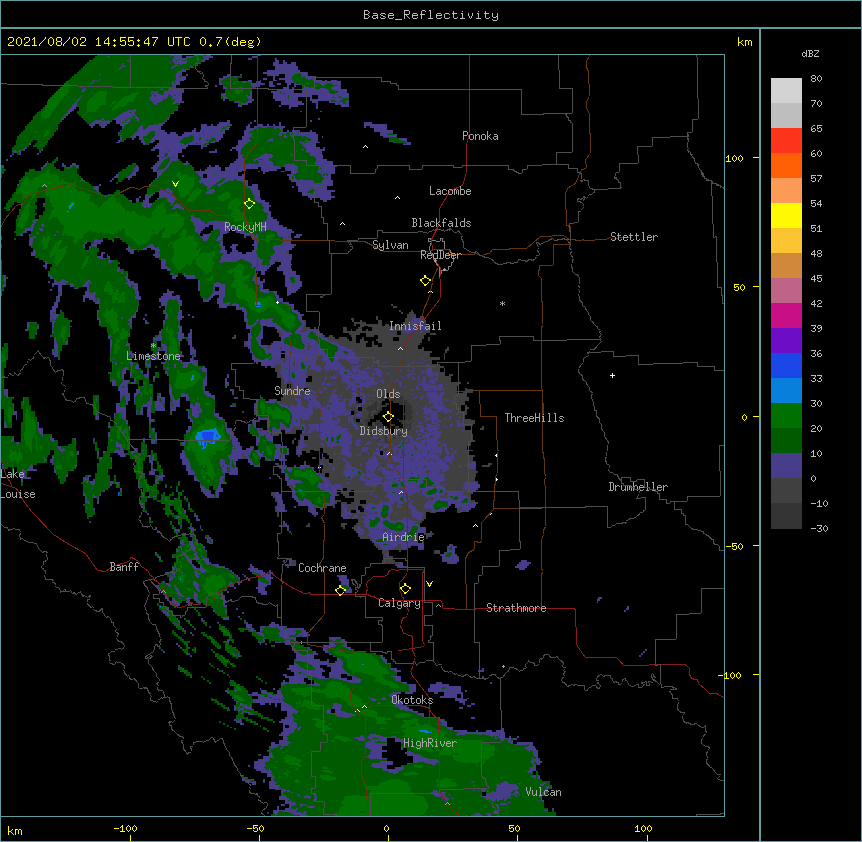Click the RockyMH label
This screenshot has width=862, height=842.
pyautogui.click(x=245, y=227)
